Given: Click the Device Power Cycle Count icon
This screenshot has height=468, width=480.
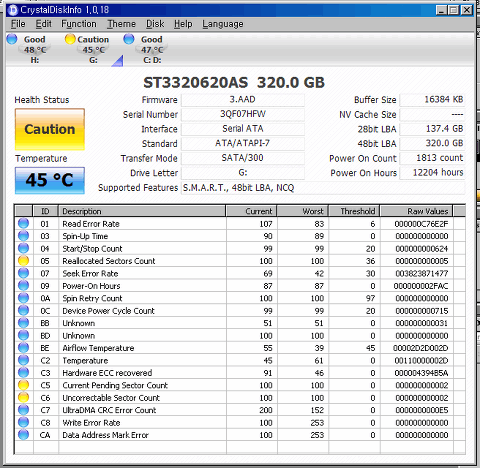Looking at the screenshot, I should point(23,310).
